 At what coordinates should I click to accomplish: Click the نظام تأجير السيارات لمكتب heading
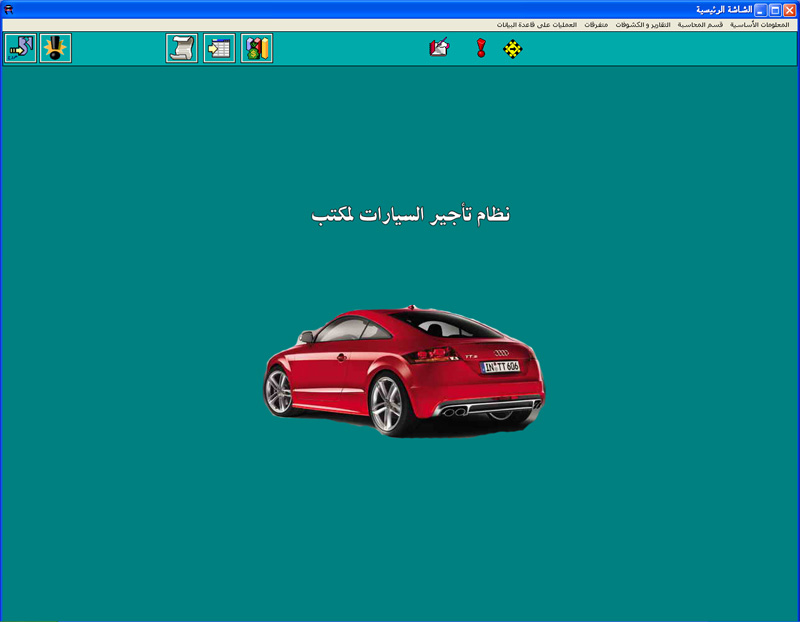(x=411, y=214)
